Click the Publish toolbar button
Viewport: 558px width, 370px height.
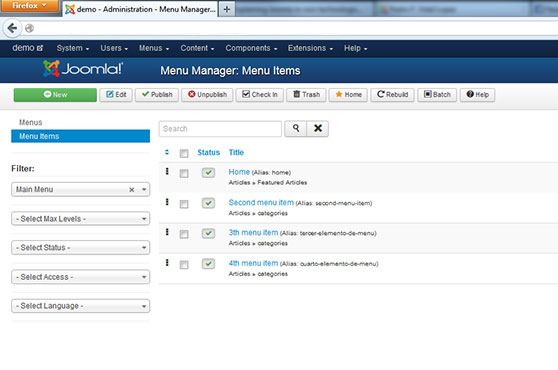(157, 95)
